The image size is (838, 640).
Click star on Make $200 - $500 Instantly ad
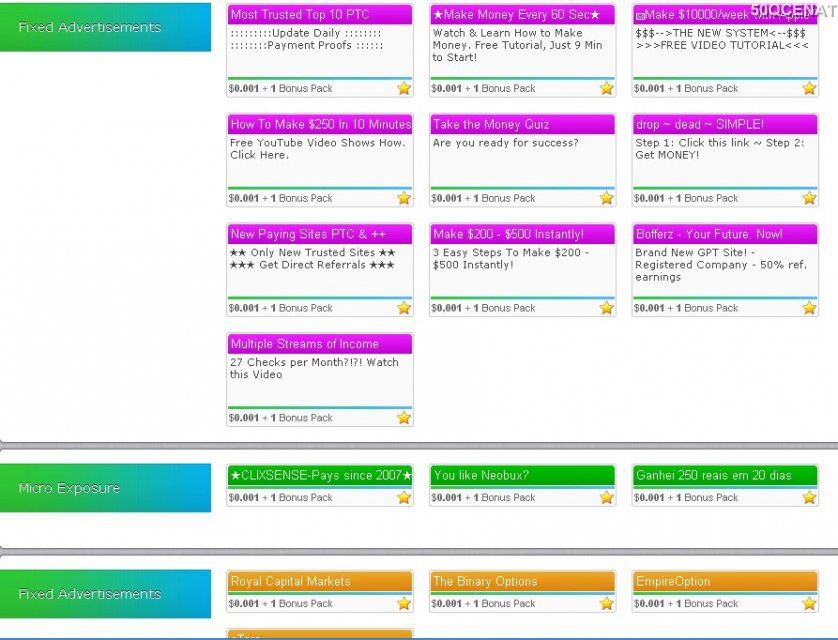pyautogui.click(x=607, y=308)
